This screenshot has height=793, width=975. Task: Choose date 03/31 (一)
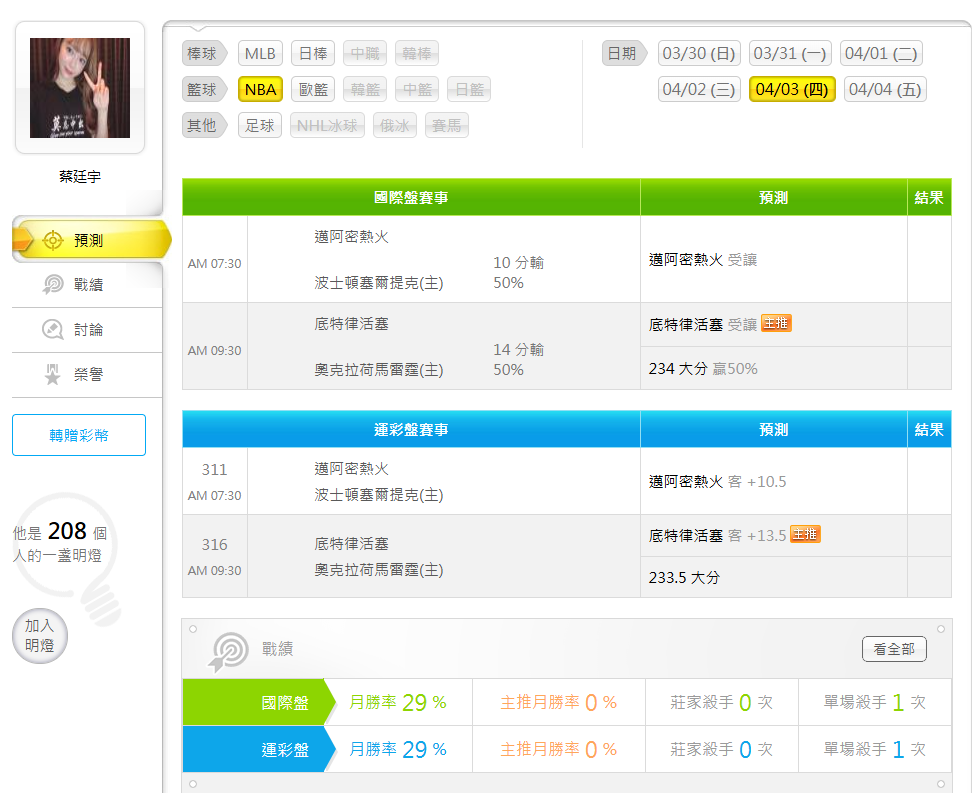point(790,53)
